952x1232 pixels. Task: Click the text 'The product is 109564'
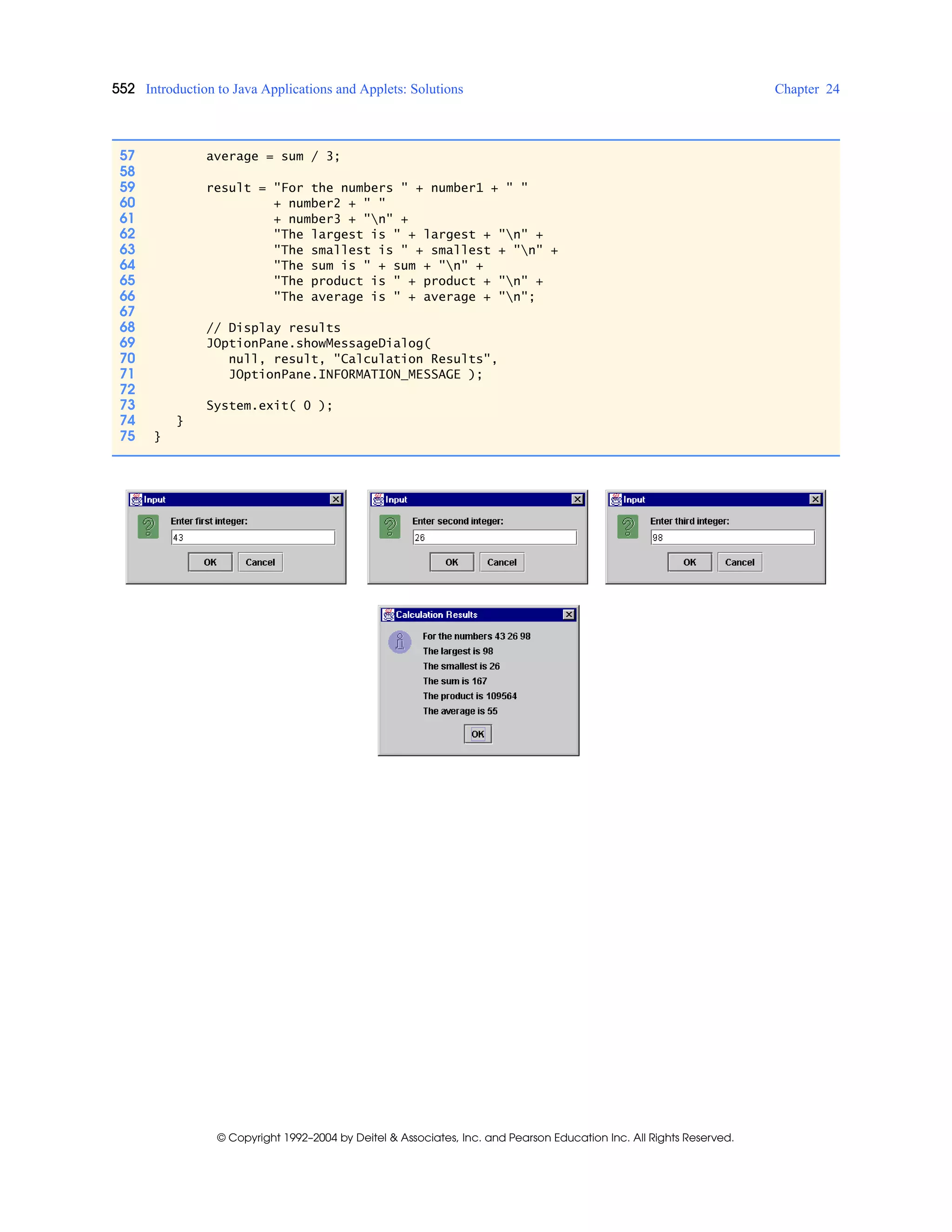point(470,696)
